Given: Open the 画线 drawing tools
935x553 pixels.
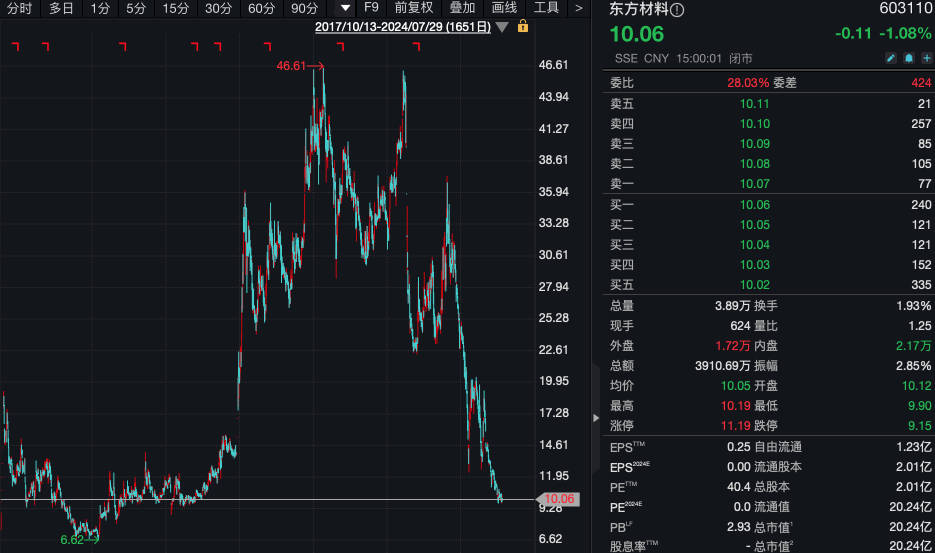Looking at the screenshot, I should pyautogui.click(x=504, y=8).
